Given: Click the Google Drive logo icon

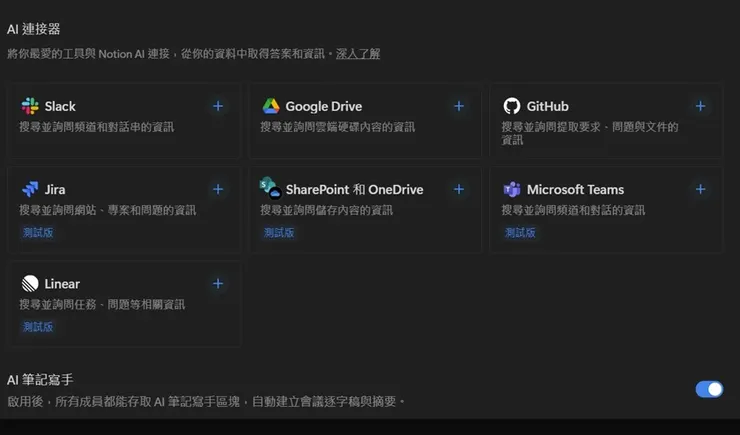Looking at the screenshot, I should [271, 106].
